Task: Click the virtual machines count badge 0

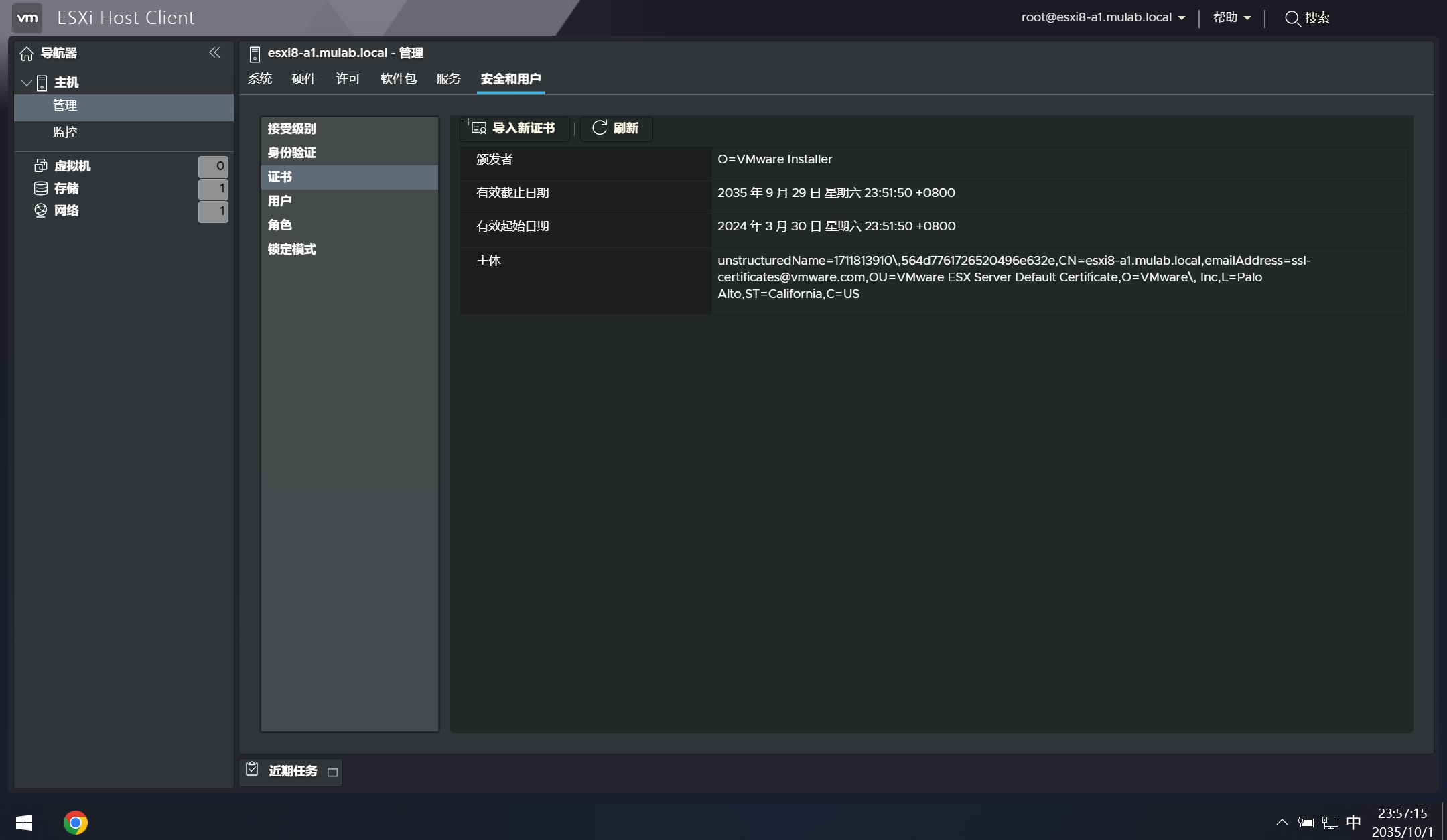Action: click(213, 166)
